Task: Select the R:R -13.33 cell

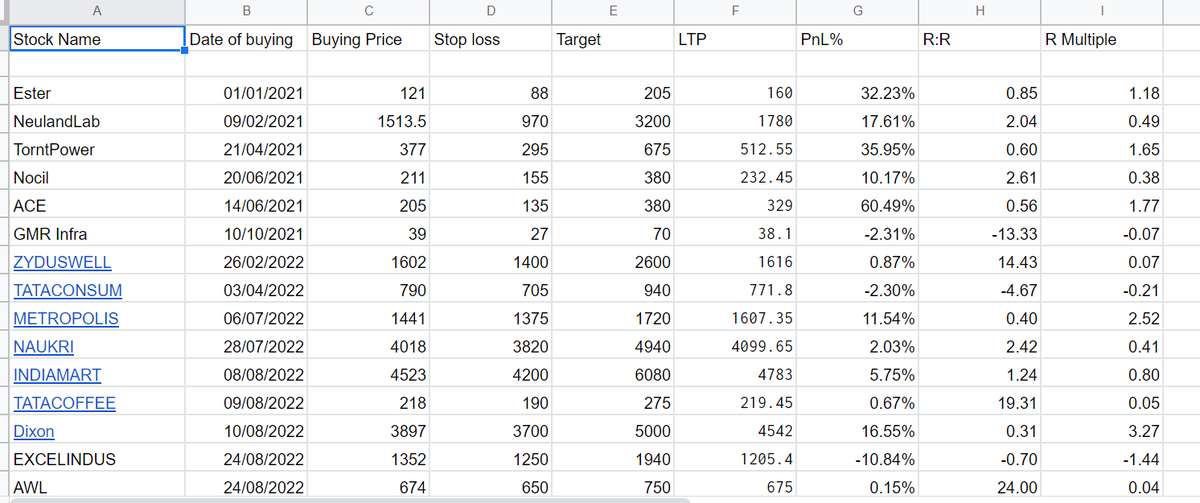Action: [980, 234]
